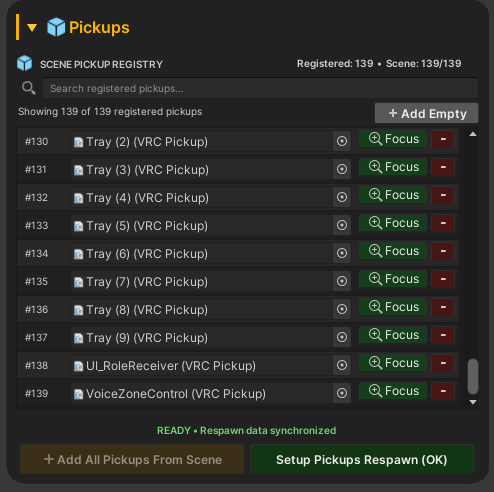Click Setup Pickups Respawn (OK) button

click(x=362, y=459)
